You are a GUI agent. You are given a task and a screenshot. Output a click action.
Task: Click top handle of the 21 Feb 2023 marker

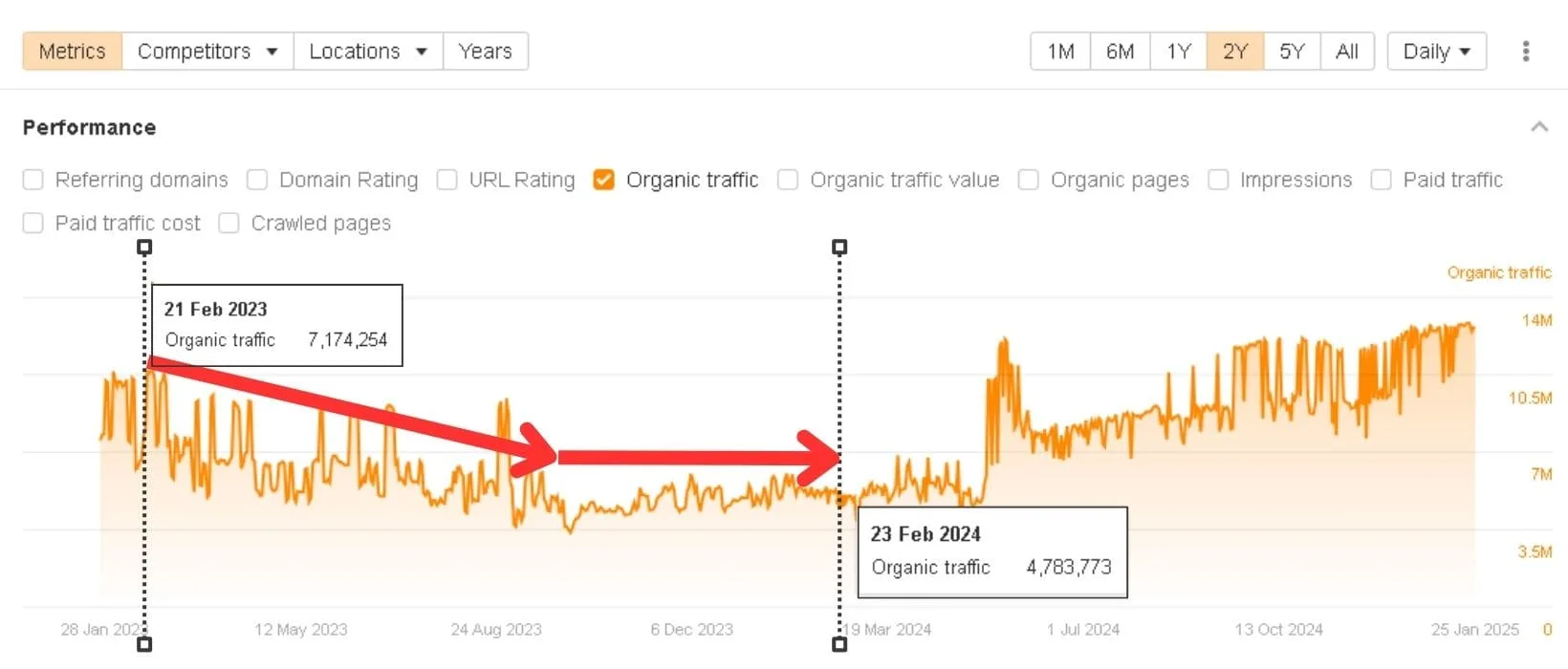[x=144, y=248]
